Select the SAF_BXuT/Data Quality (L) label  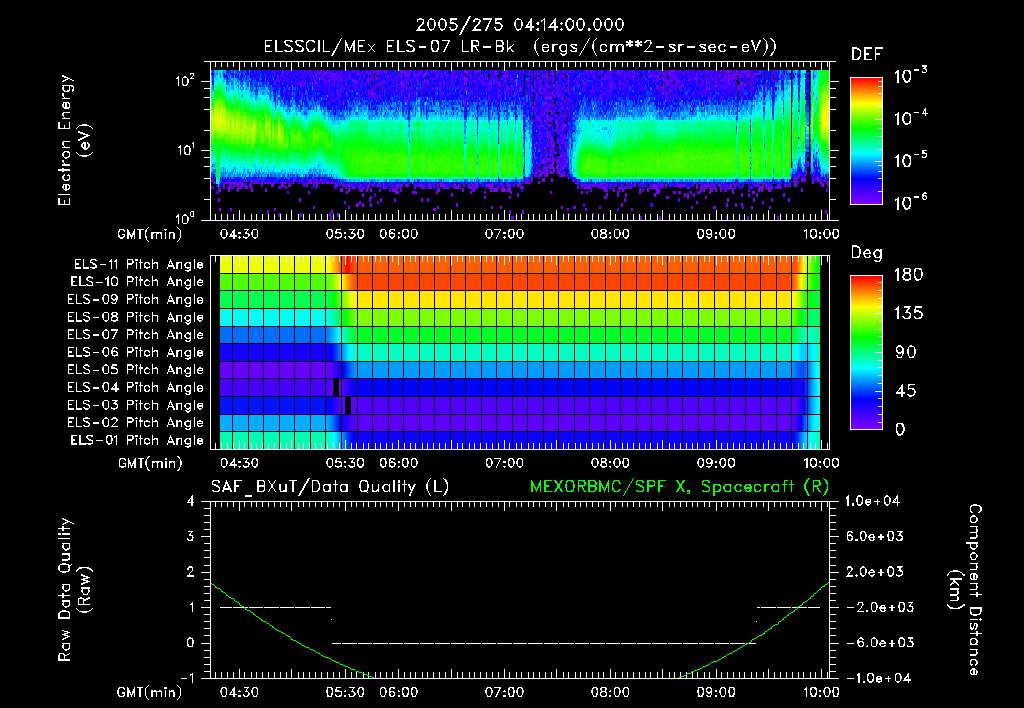(x=329, y=487)
